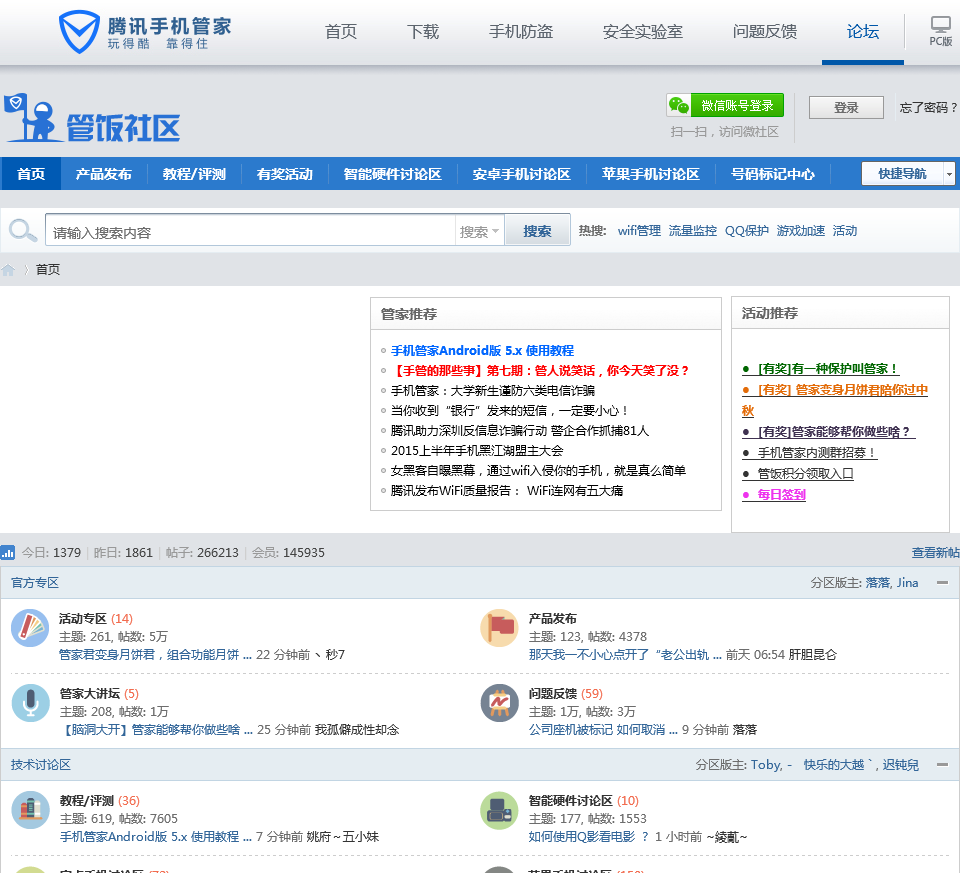Open the 问题反馈 forum icon
960x873 pixels.
(x=500, y=703)
